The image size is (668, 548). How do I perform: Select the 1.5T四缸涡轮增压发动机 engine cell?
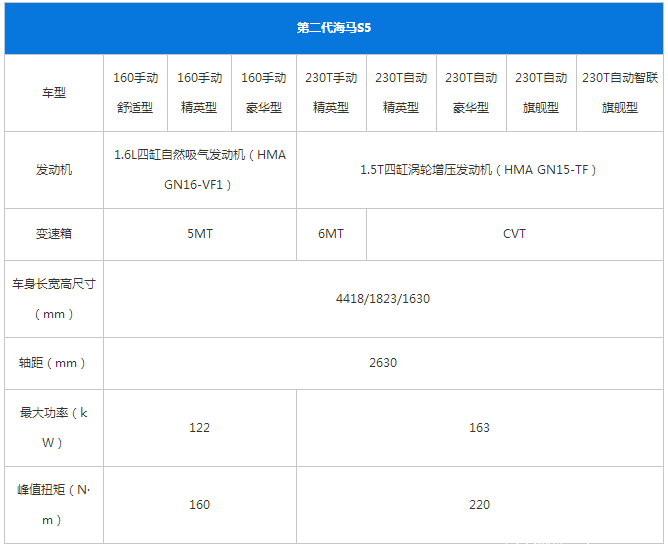click(x=479, y=170)
